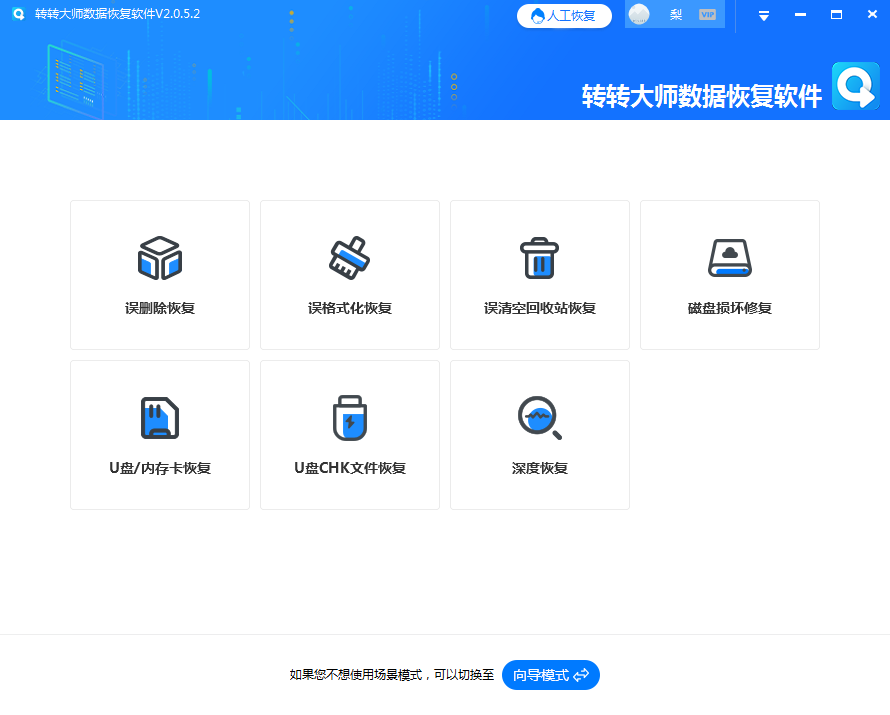
Task: Open 误清空回收站恢复 via the trash icon
Action: point(539,257)
